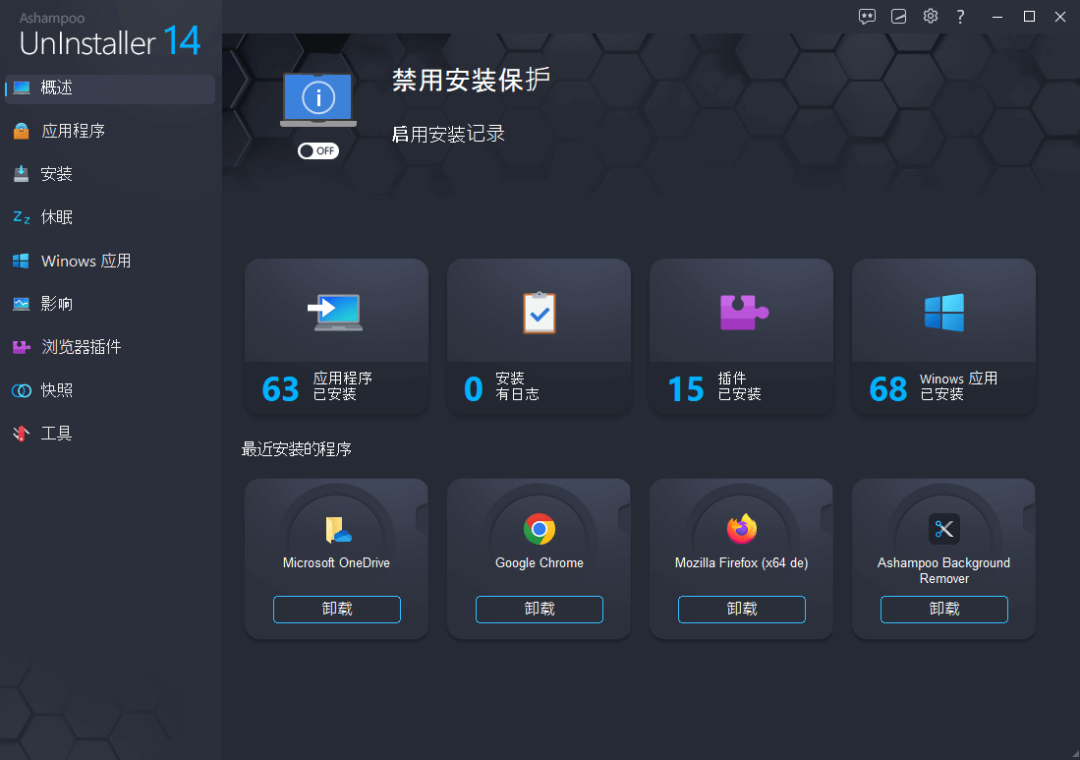This screenshot has height=760, width=1080.
Task: Click the Ashampoo UnInstaller 14 logo
Action: [x=110, y=36]
